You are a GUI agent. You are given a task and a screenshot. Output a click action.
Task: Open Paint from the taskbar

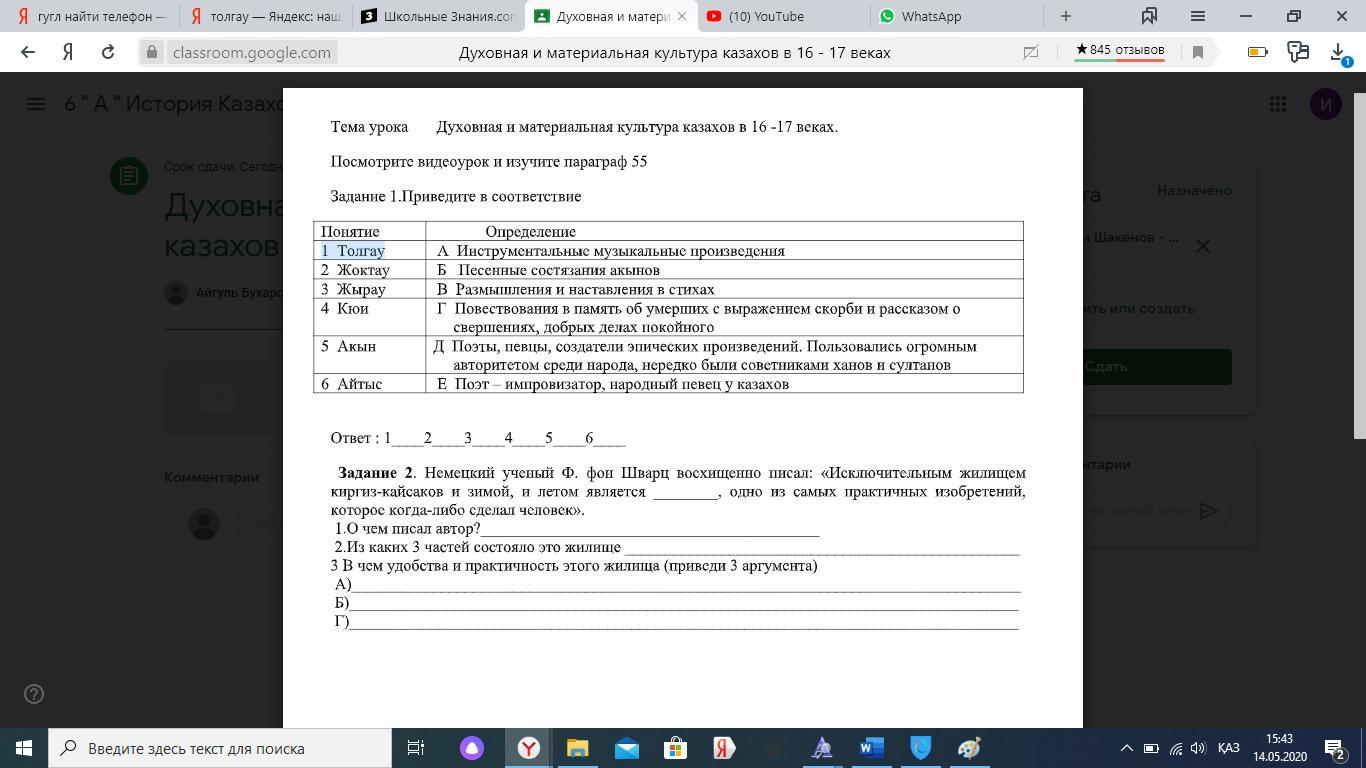point(969,748)
